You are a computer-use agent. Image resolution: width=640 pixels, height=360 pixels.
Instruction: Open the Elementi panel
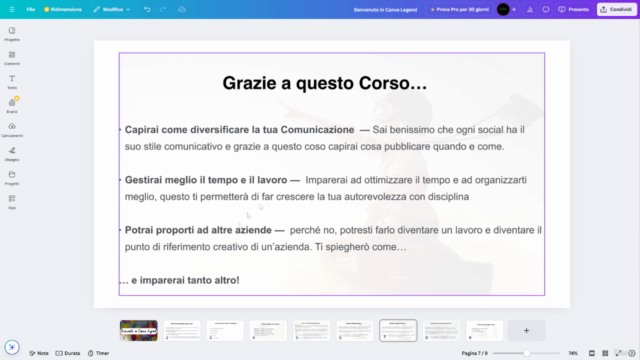pyautogui.click(x=12, y=58)
